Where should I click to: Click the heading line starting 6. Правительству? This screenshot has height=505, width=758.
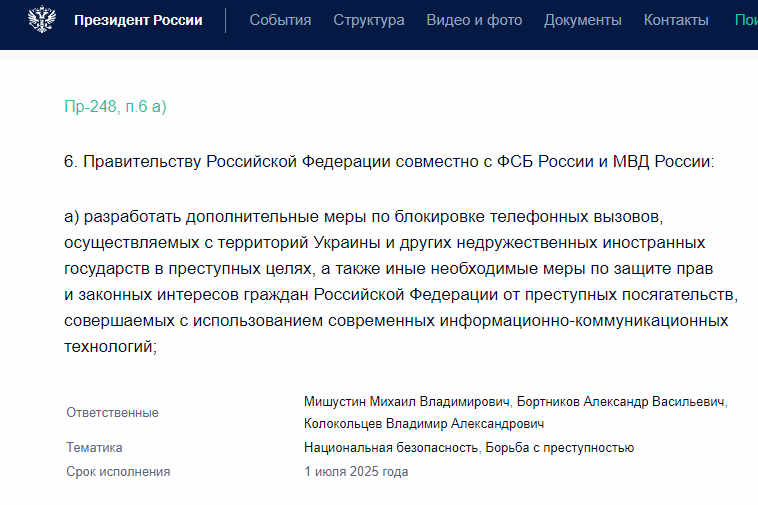point(389,162)
